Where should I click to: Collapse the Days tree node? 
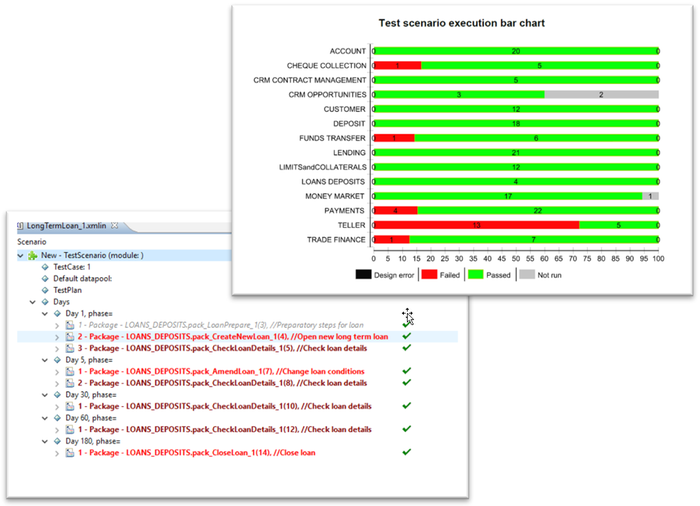click(32, 301)
